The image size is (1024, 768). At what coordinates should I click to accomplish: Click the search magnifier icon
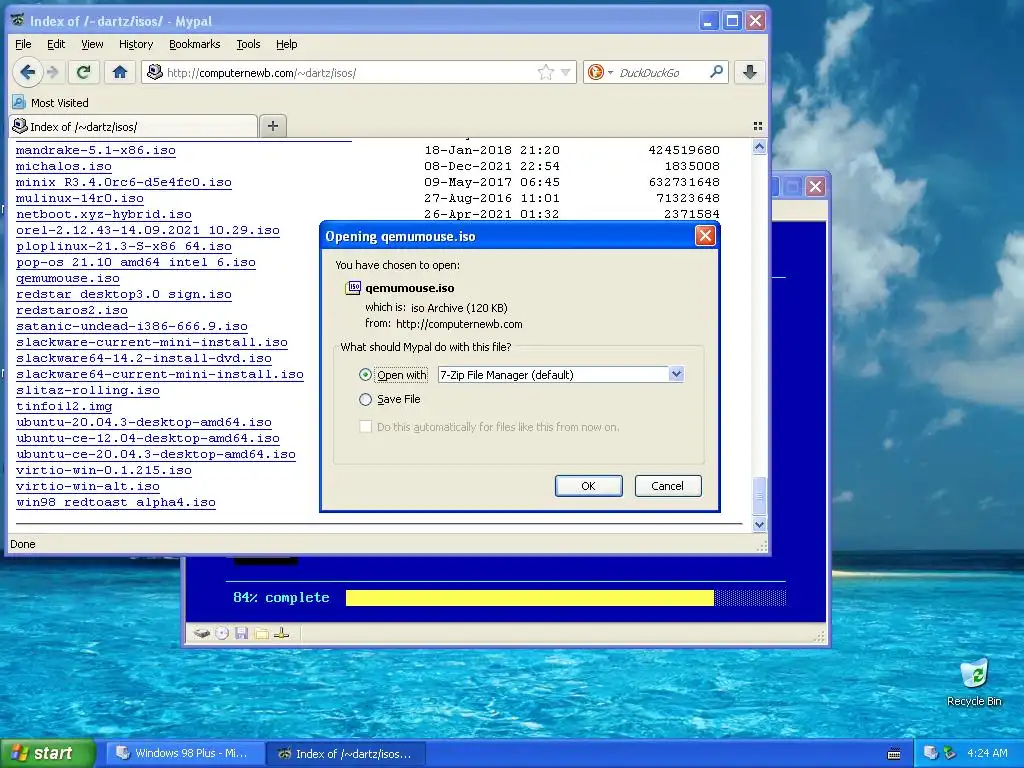click(716, 72)
